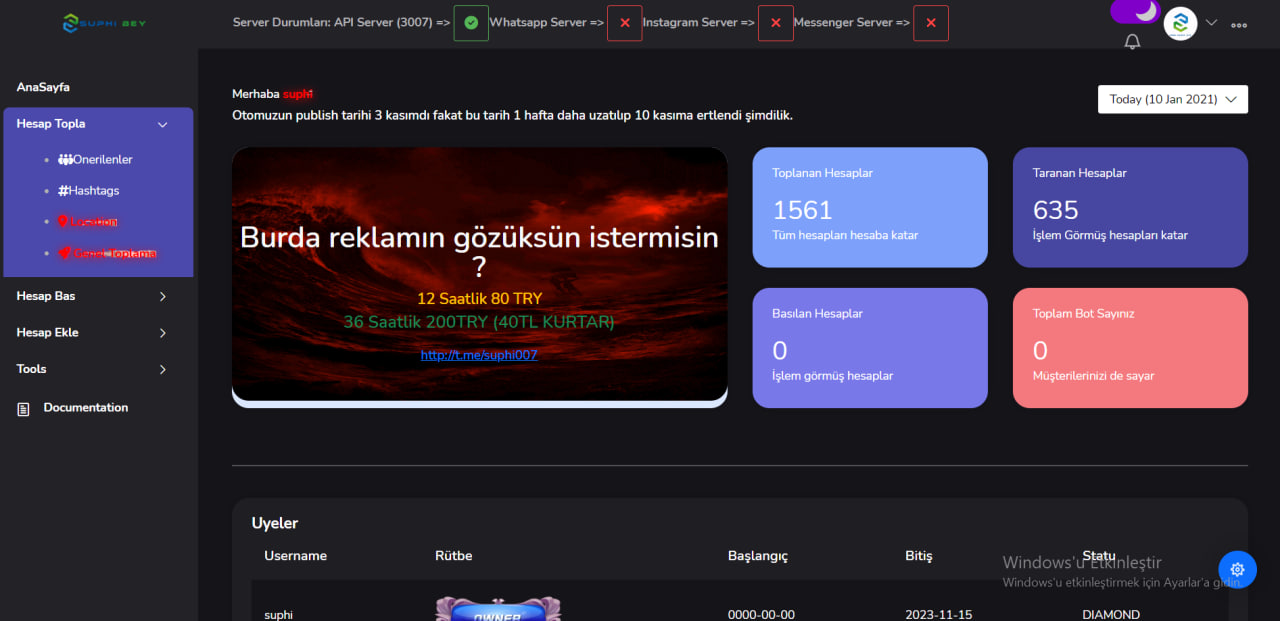Click the red X next to Messenger Server
1280x621 pixels.
click(x=931, y=23)
